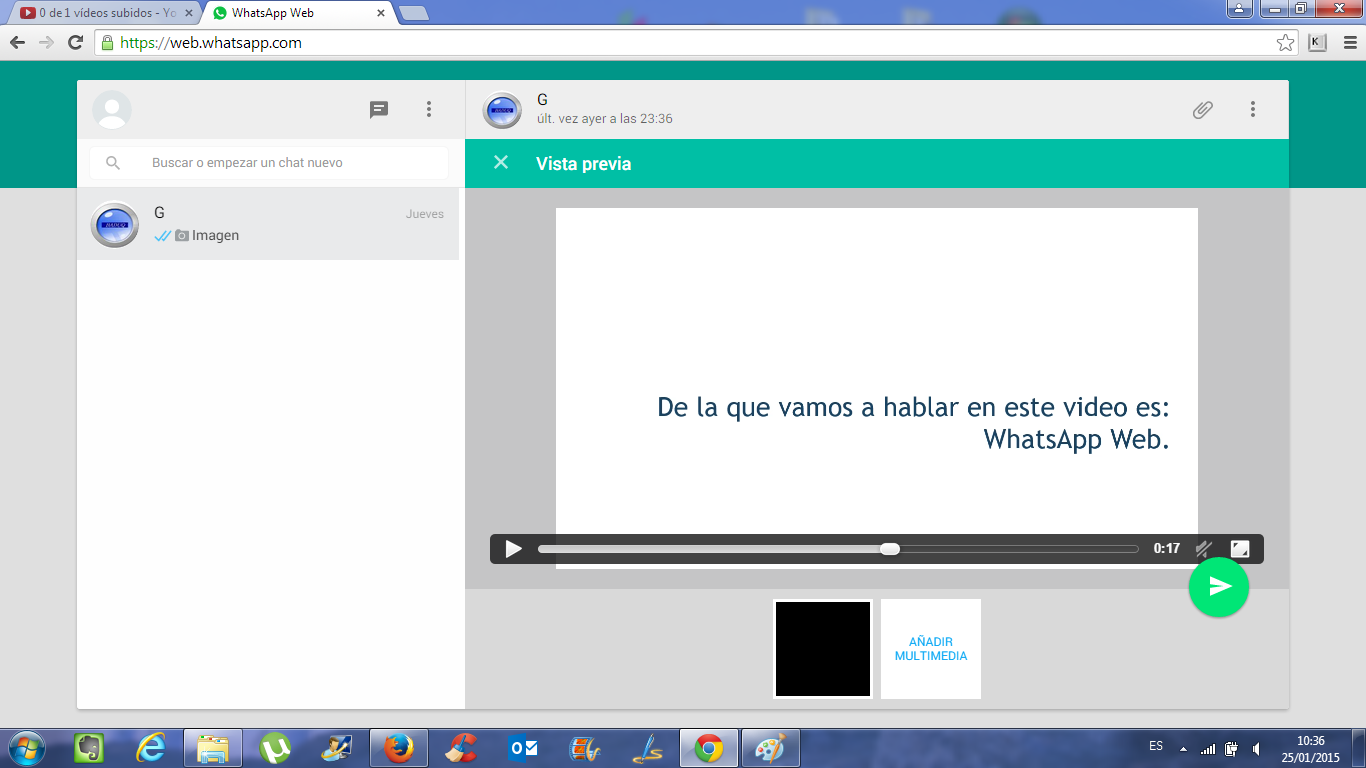Open the sidebar three-dot menu
The image size is (1366, 768).
[429, 110]
